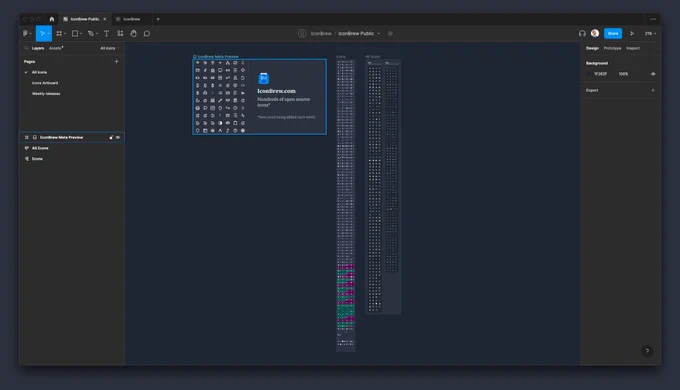The height and width of the screenshot is (390, 680).
Task: Select the Move tool
Action: [x=42, y=33]
